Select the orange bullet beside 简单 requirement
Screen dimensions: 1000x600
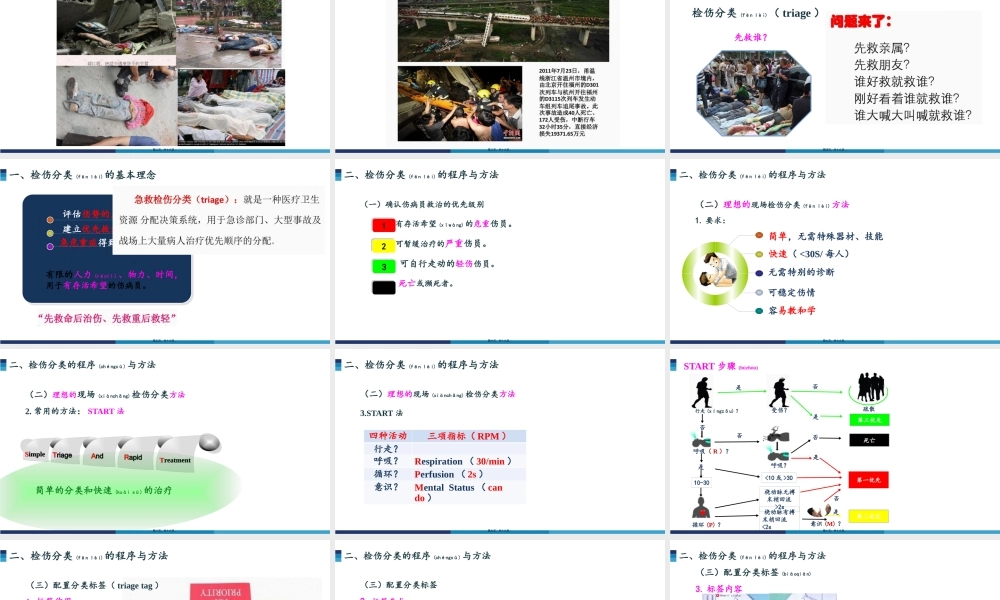tap(760, 234)
